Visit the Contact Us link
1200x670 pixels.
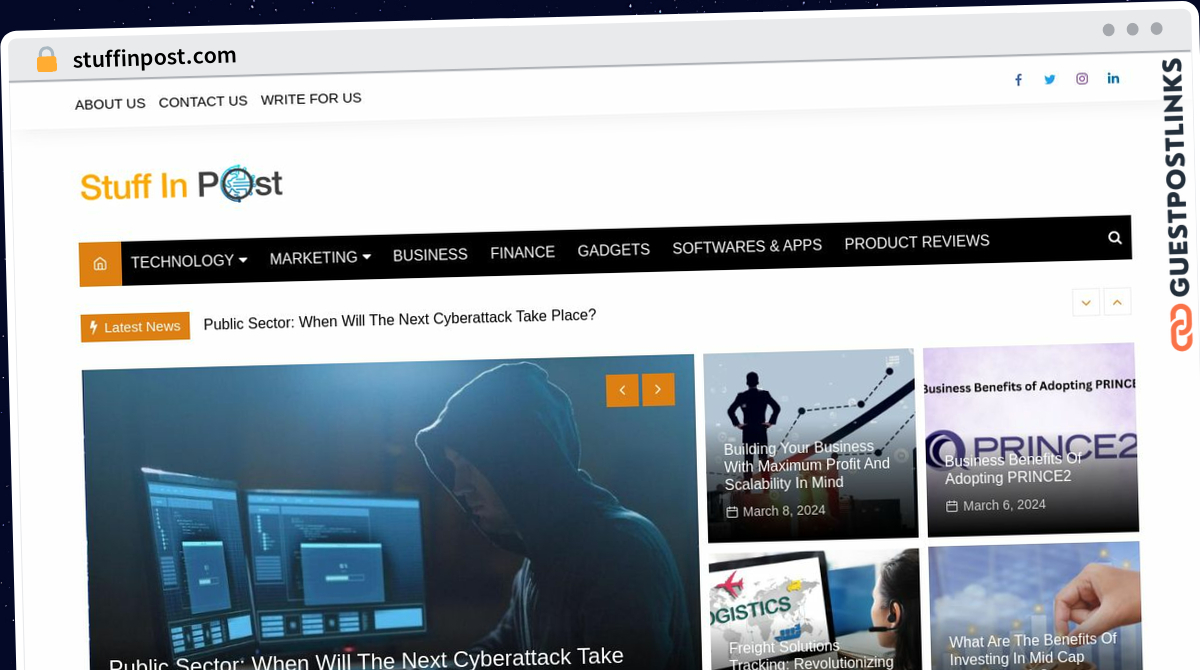point(203,101)
